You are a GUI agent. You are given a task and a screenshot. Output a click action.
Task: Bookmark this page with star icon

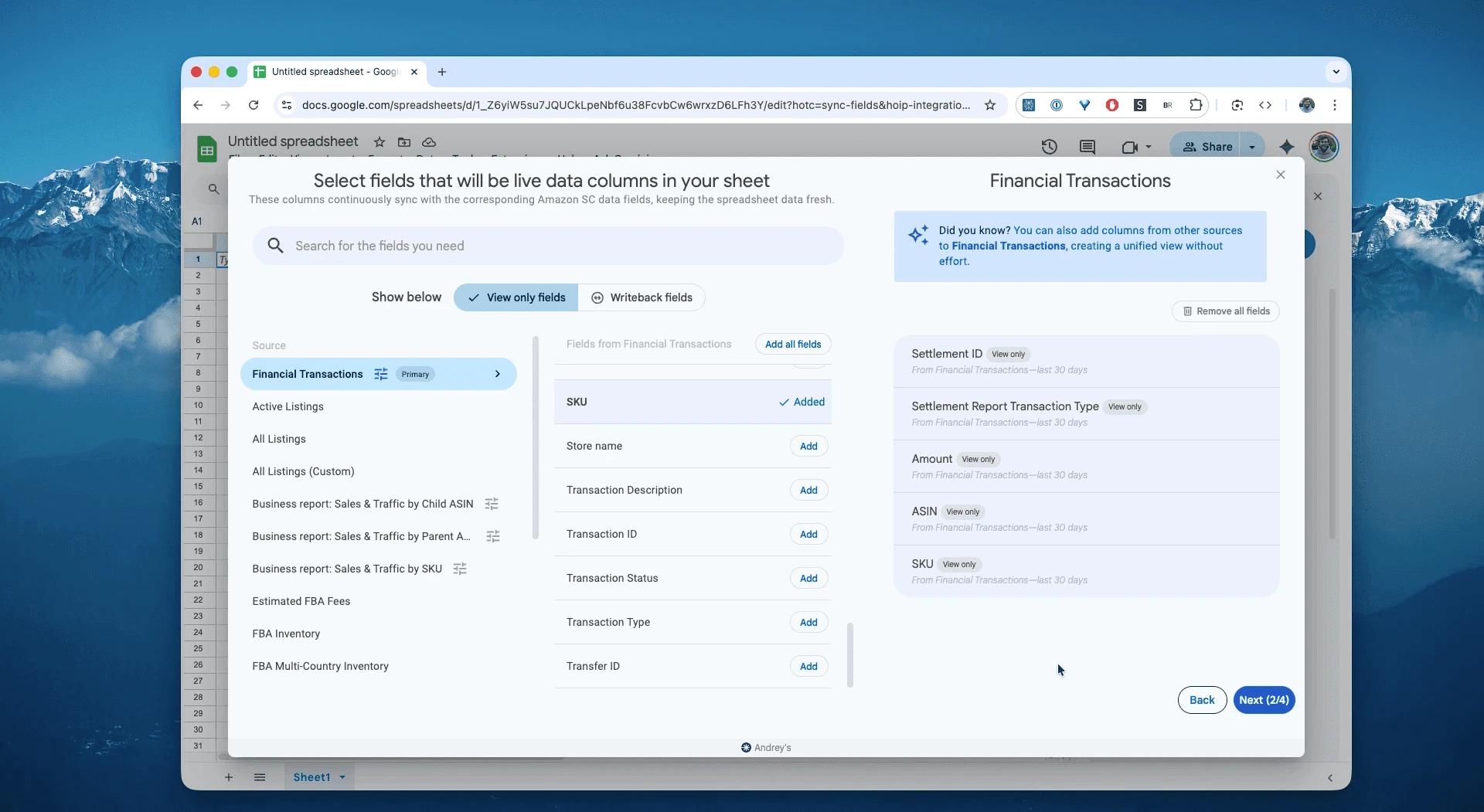[x=990, y=105]
